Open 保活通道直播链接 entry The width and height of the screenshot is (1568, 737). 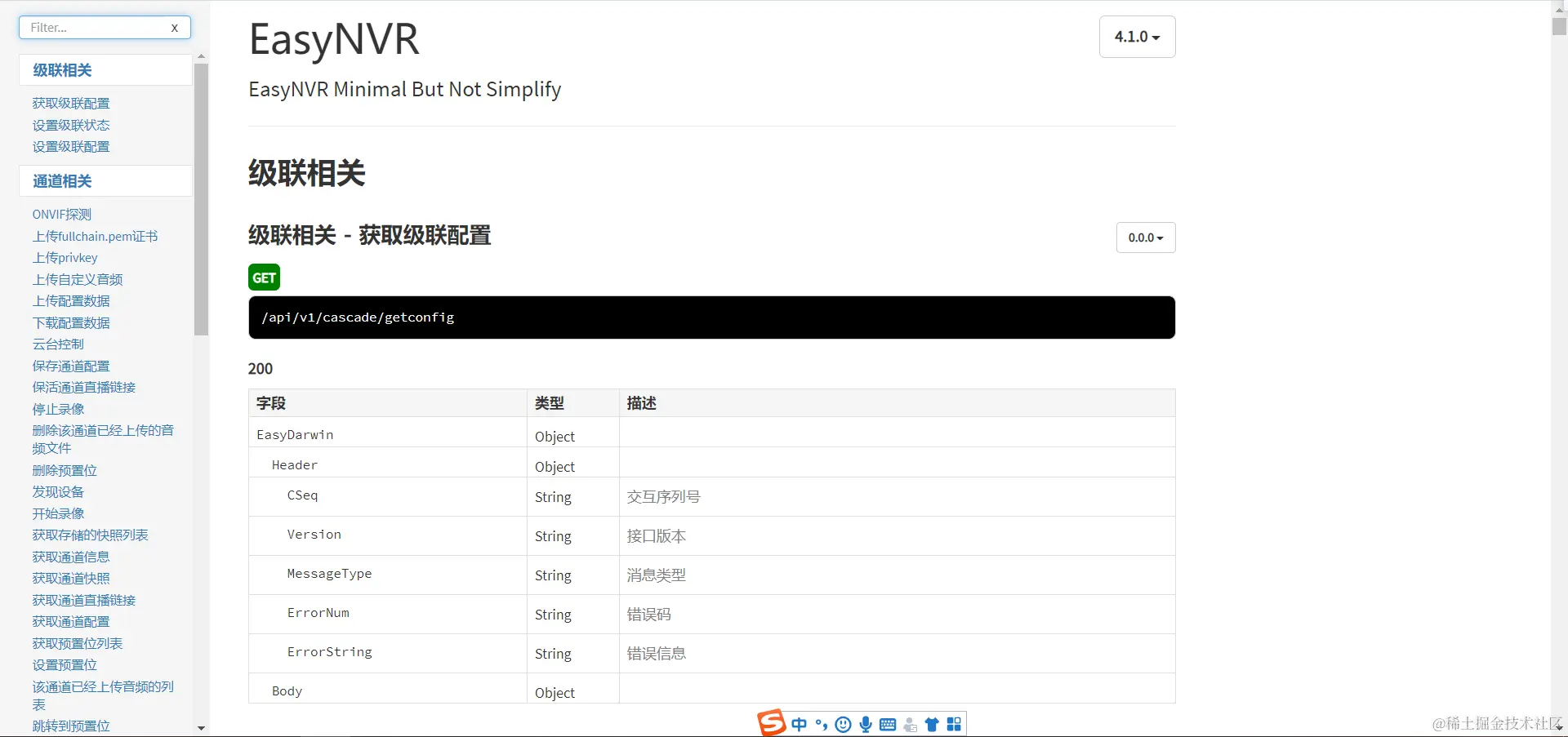pos(84,388)
